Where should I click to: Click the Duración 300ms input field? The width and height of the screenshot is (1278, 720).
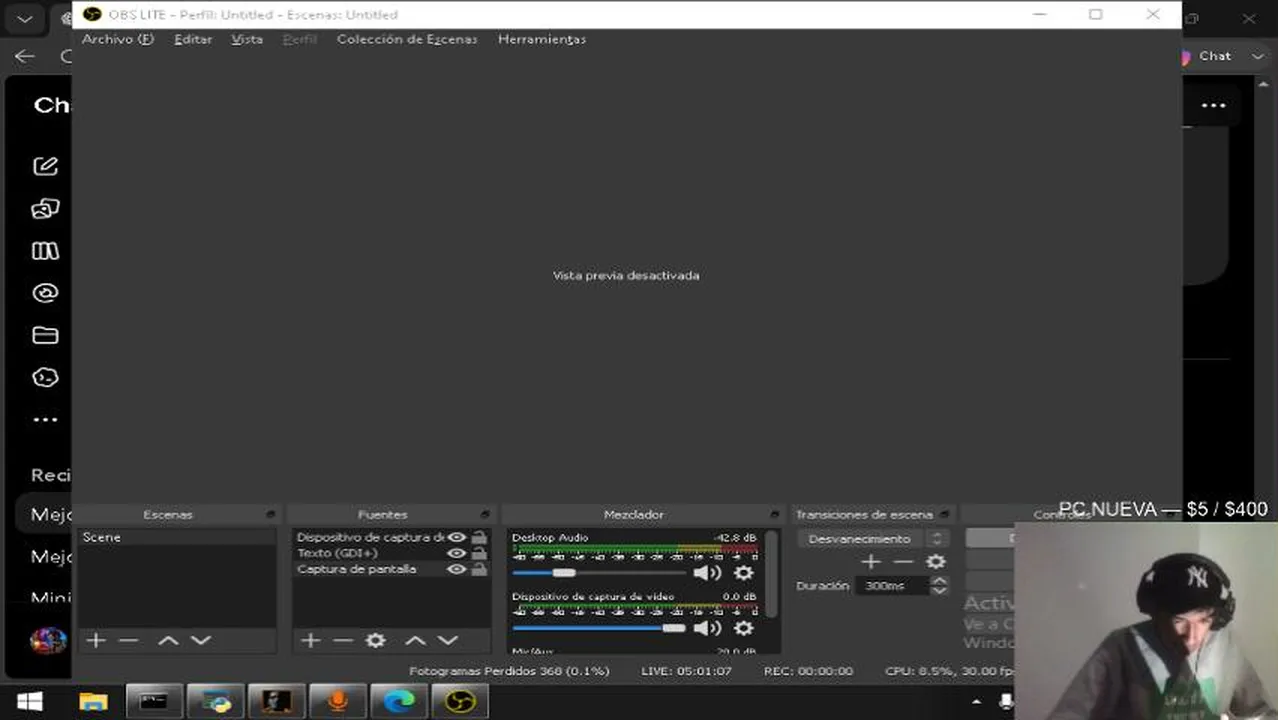click(x=891, y=586)
